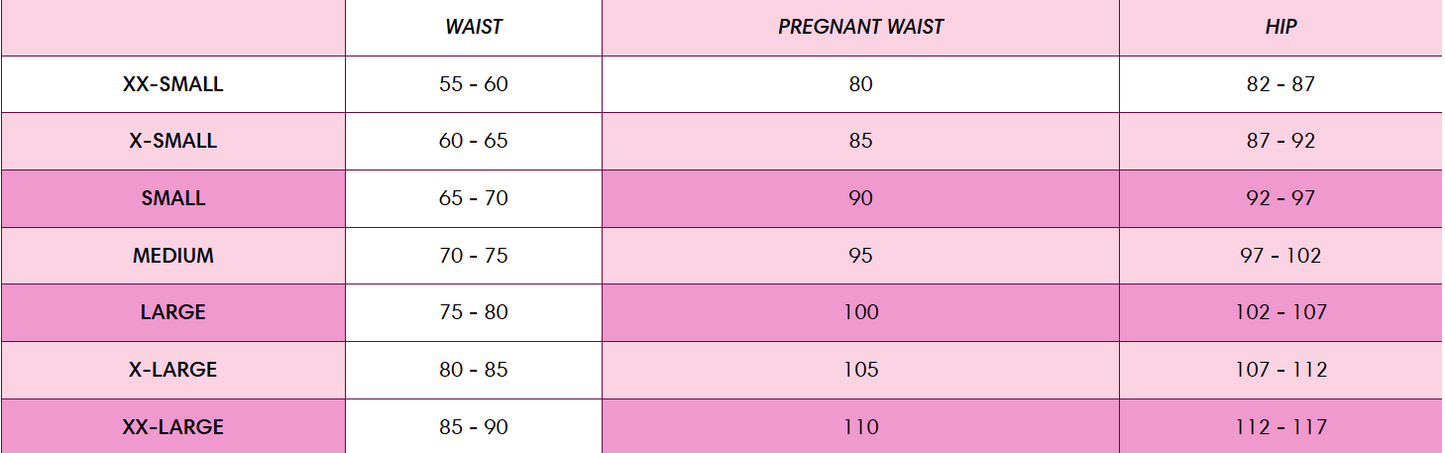1445x453 pixels.
Task: Choose the X-LARGE size row label
Action: tap(173, 369)
